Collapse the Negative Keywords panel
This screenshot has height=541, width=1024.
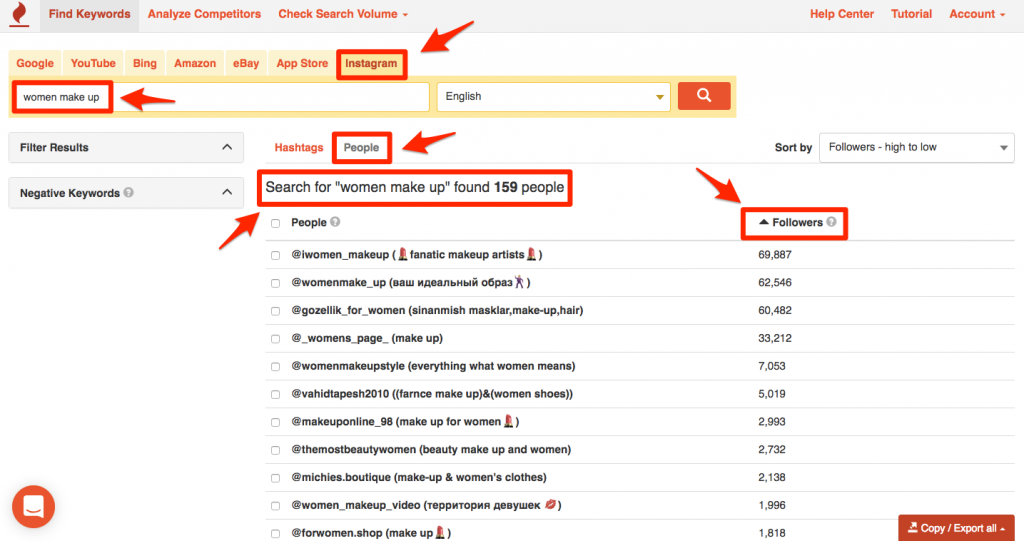click(x=227, y=192)
